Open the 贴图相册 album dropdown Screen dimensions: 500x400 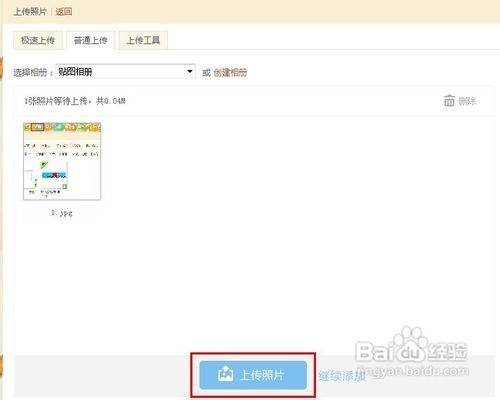tap(126, 71)
